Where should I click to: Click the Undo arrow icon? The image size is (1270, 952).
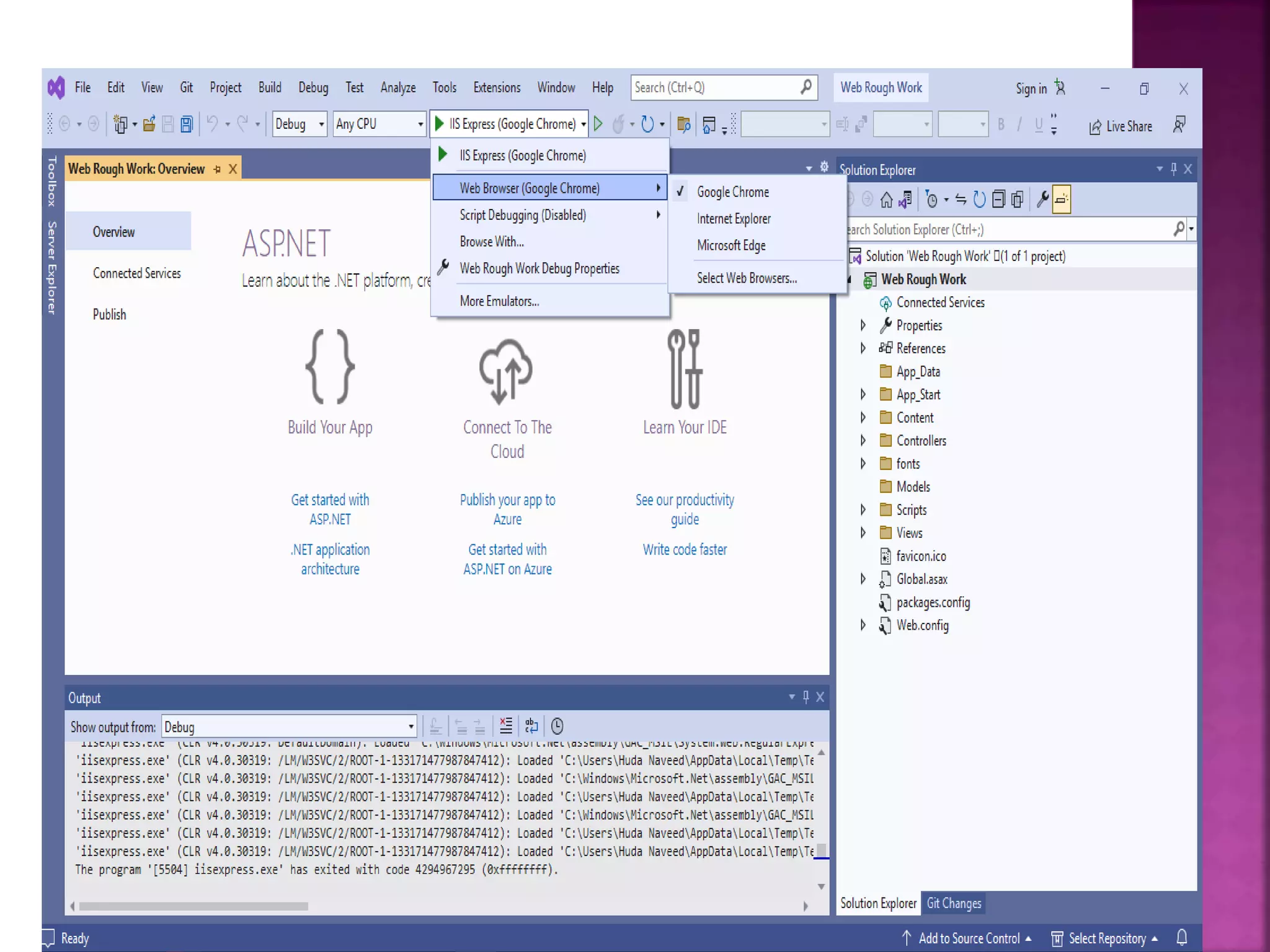pos(212,124)
